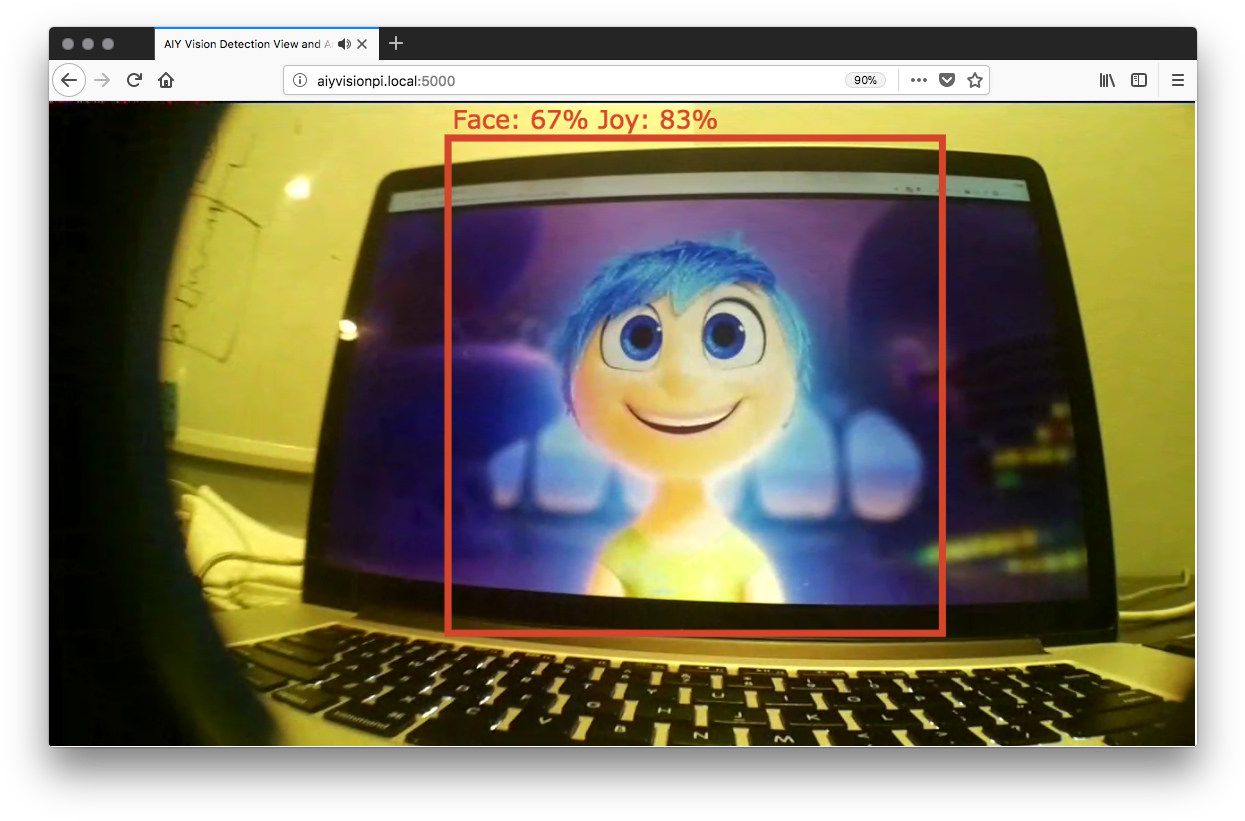Click the forward navigation arrow
The width and height of the screenshot is (1245, 821).
(102, 80)
